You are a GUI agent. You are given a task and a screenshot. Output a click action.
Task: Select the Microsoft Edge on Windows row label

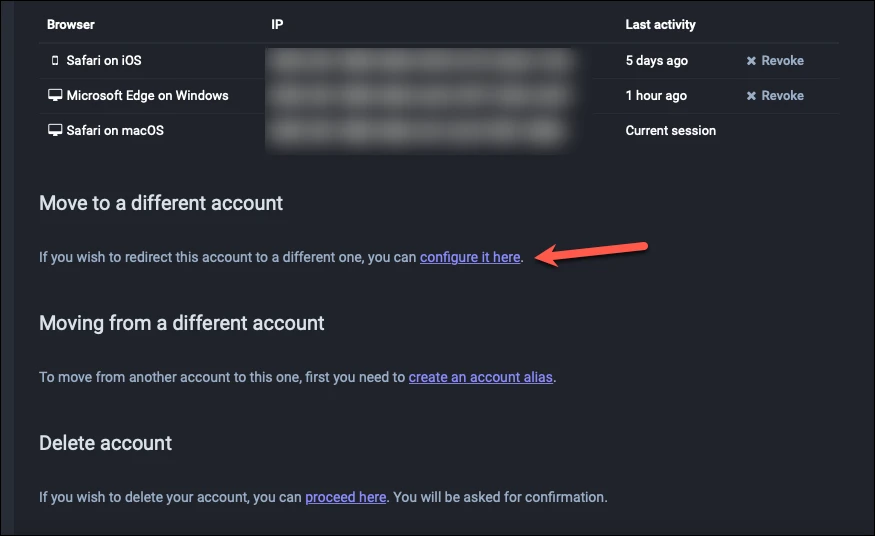click(x=147, y=95)
